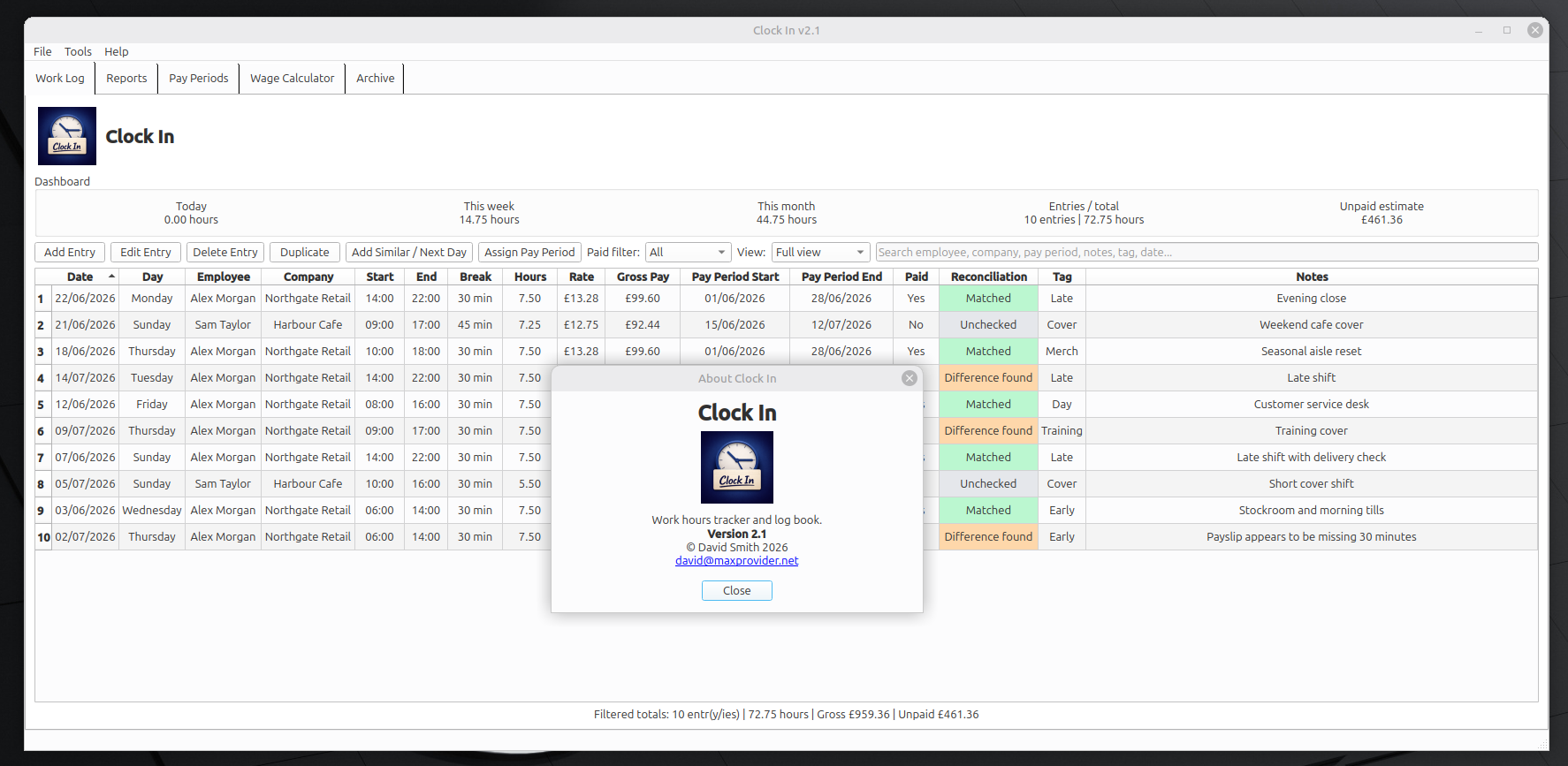Open the Tools menu

(78, 52)
